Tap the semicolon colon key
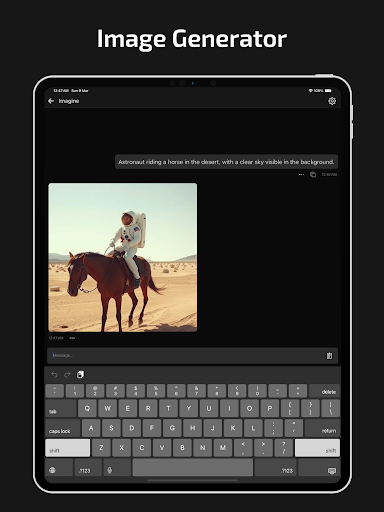Viewport: 384px width, 512px height. coord(274,428)
